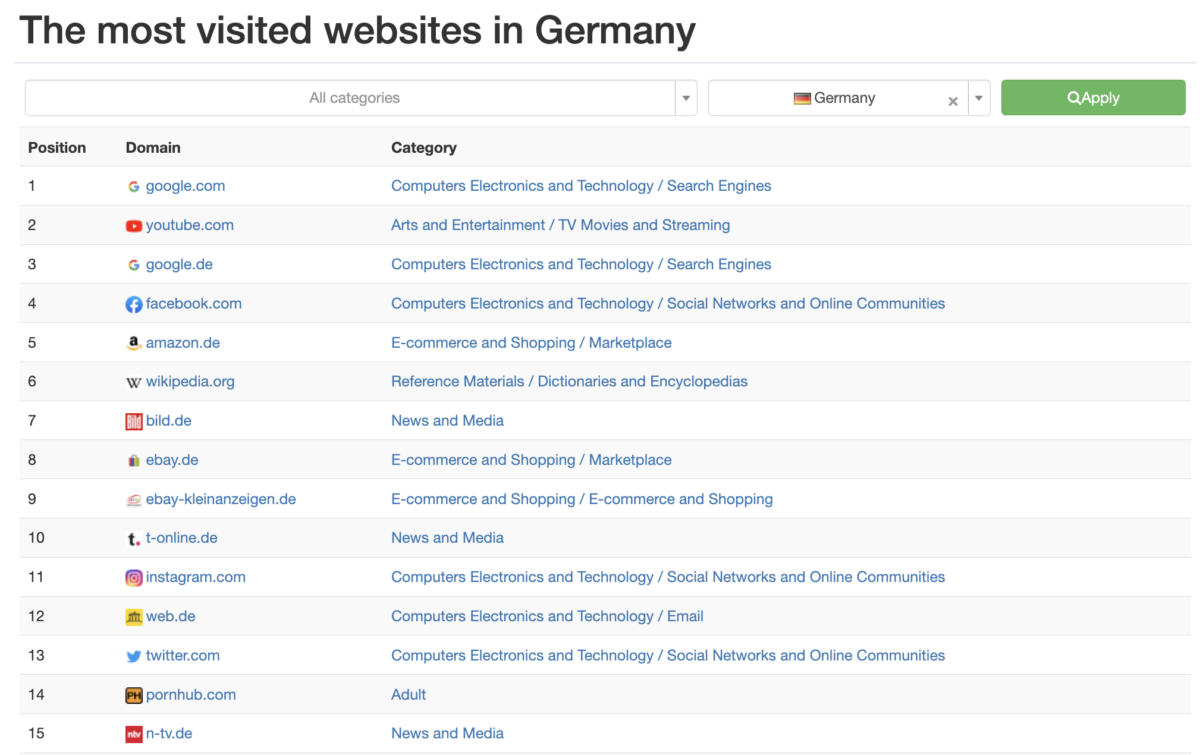The width and height of the screenshot is (1200, 755).
Task: Open twitter.com's Social Networks category link
Action: pyautogui.click(x=668, y=655)
